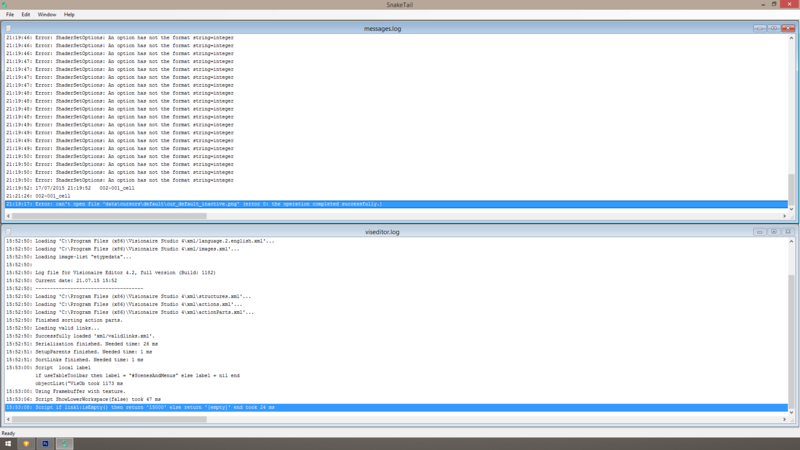The image size is (800, 450).
Task: Click the SnakeTail app icon in title bar
Action: pyautogui.click(x=6, y=5)
